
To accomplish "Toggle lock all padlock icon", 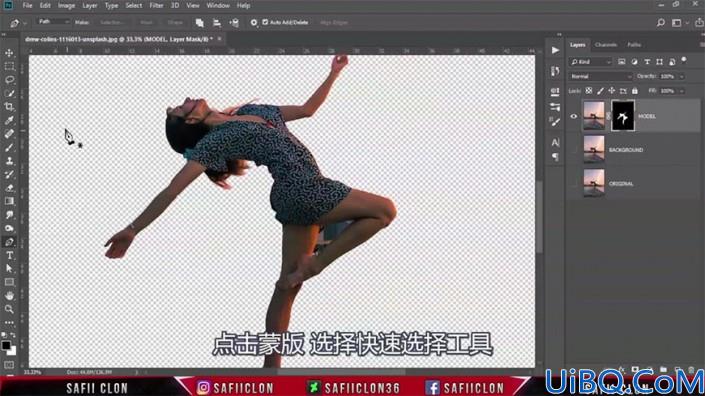I will 634,91.
